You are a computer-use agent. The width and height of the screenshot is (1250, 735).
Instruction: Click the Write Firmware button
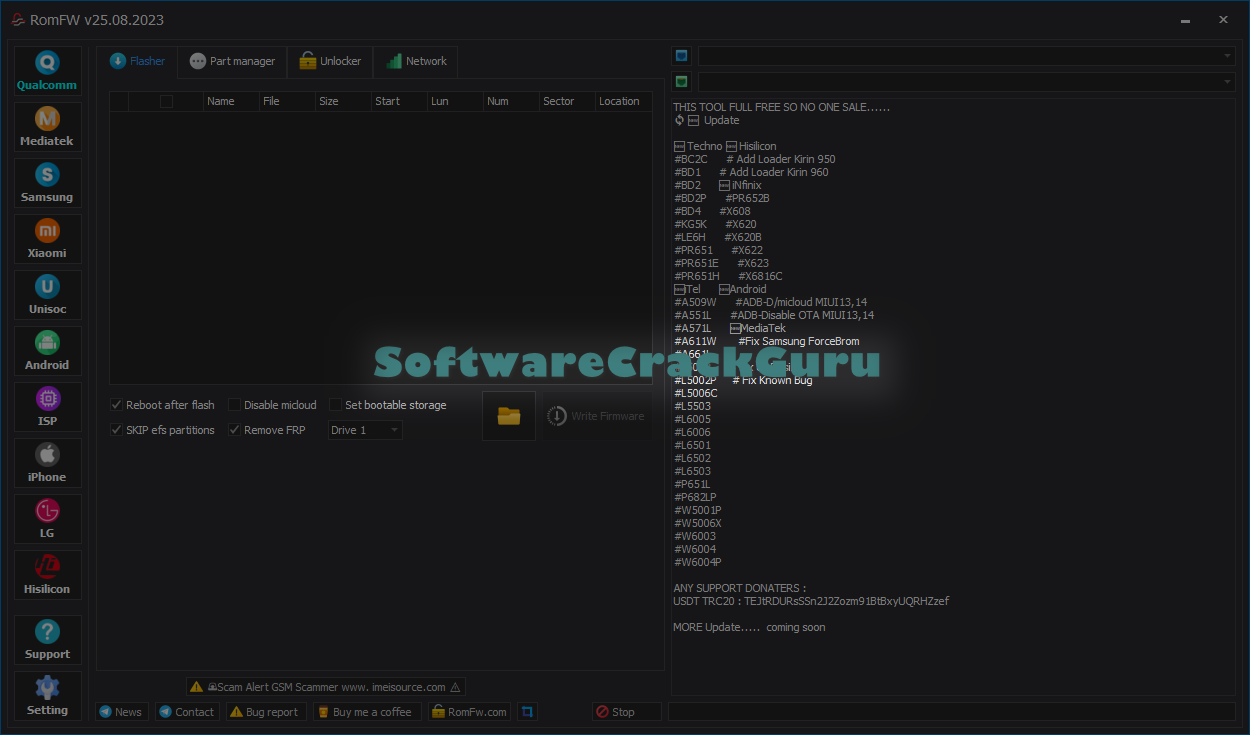coord(596,416)
